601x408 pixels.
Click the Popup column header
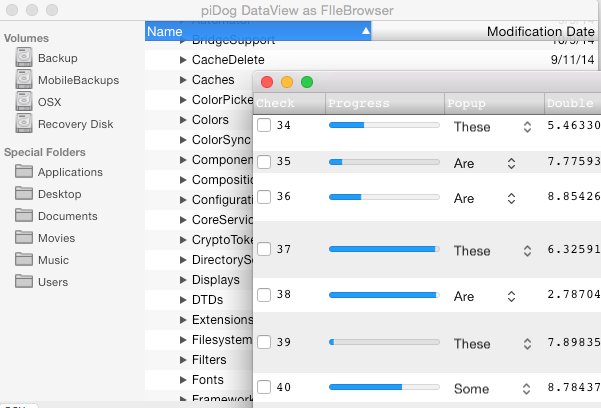tap(494, 103)
